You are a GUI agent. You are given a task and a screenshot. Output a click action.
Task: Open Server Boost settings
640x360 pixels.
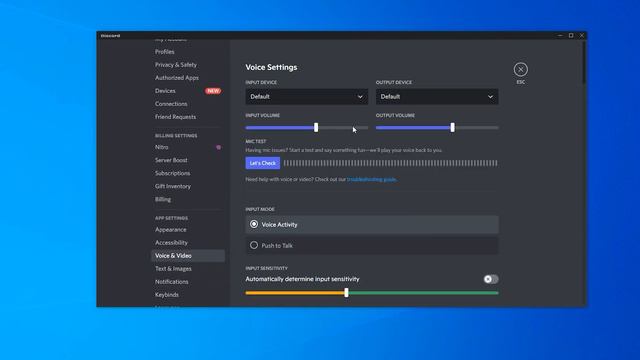pyautogui.click(x=171, y=160)
